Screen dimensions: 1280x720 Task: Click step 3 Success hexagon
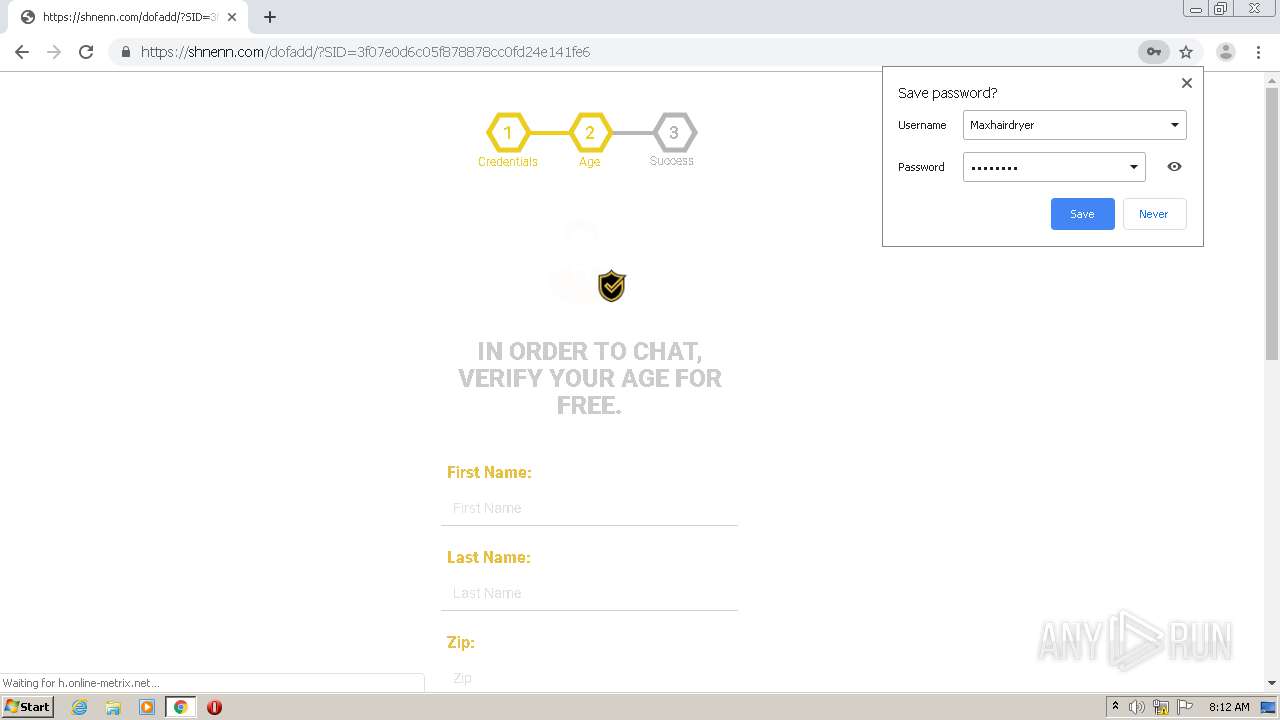click(x=674, y=132)
